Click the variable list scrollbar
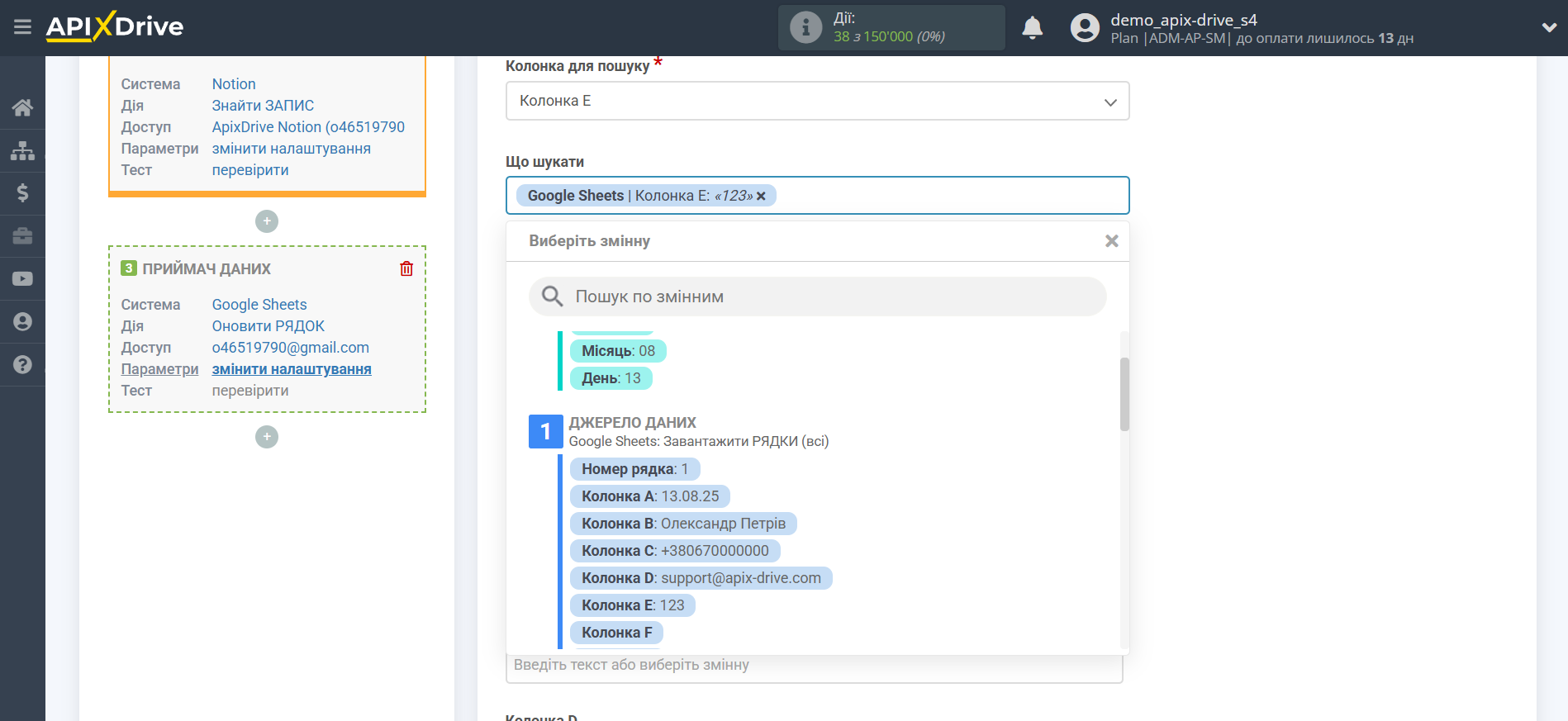Viewport: 1568px width, 721px height. (x=1124, y=394)
